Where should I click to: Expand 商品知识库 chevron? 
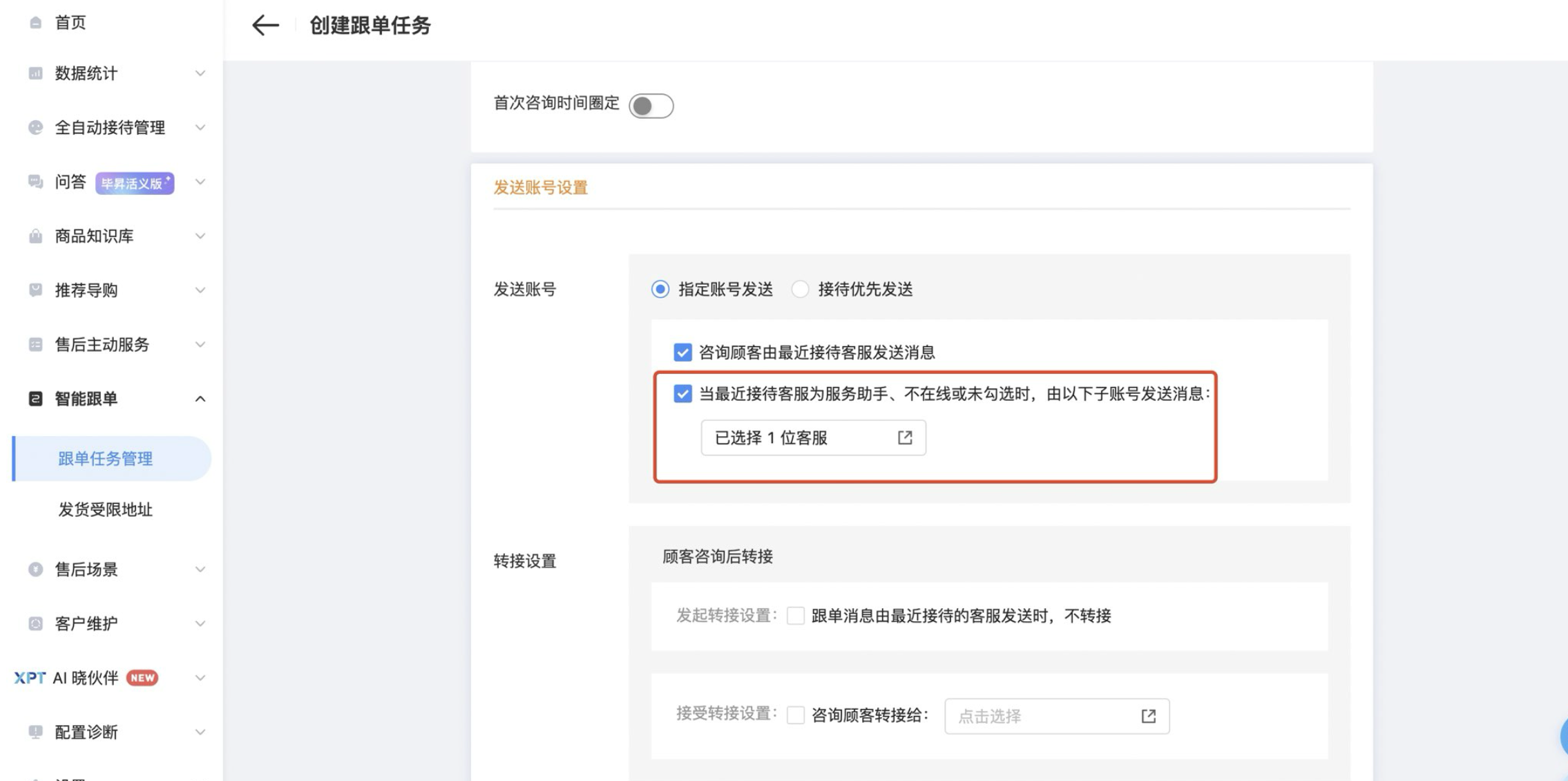pyautogui.click(x=200, y=236)
